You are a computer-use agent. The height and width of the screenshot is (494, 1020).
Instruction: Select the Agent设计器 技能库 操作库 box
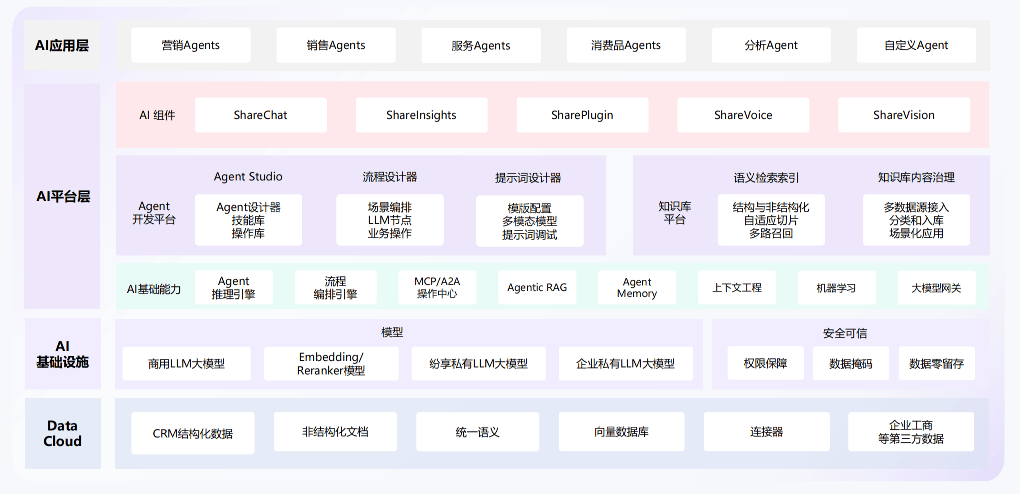[248, 220]
